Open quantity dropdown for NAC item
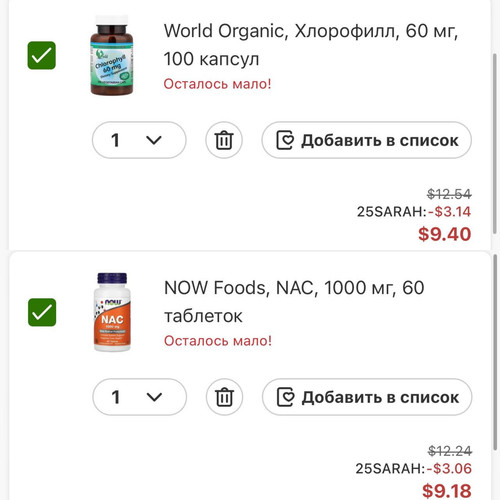The height and width of the screenshot is (500, 500). (140, 397)
